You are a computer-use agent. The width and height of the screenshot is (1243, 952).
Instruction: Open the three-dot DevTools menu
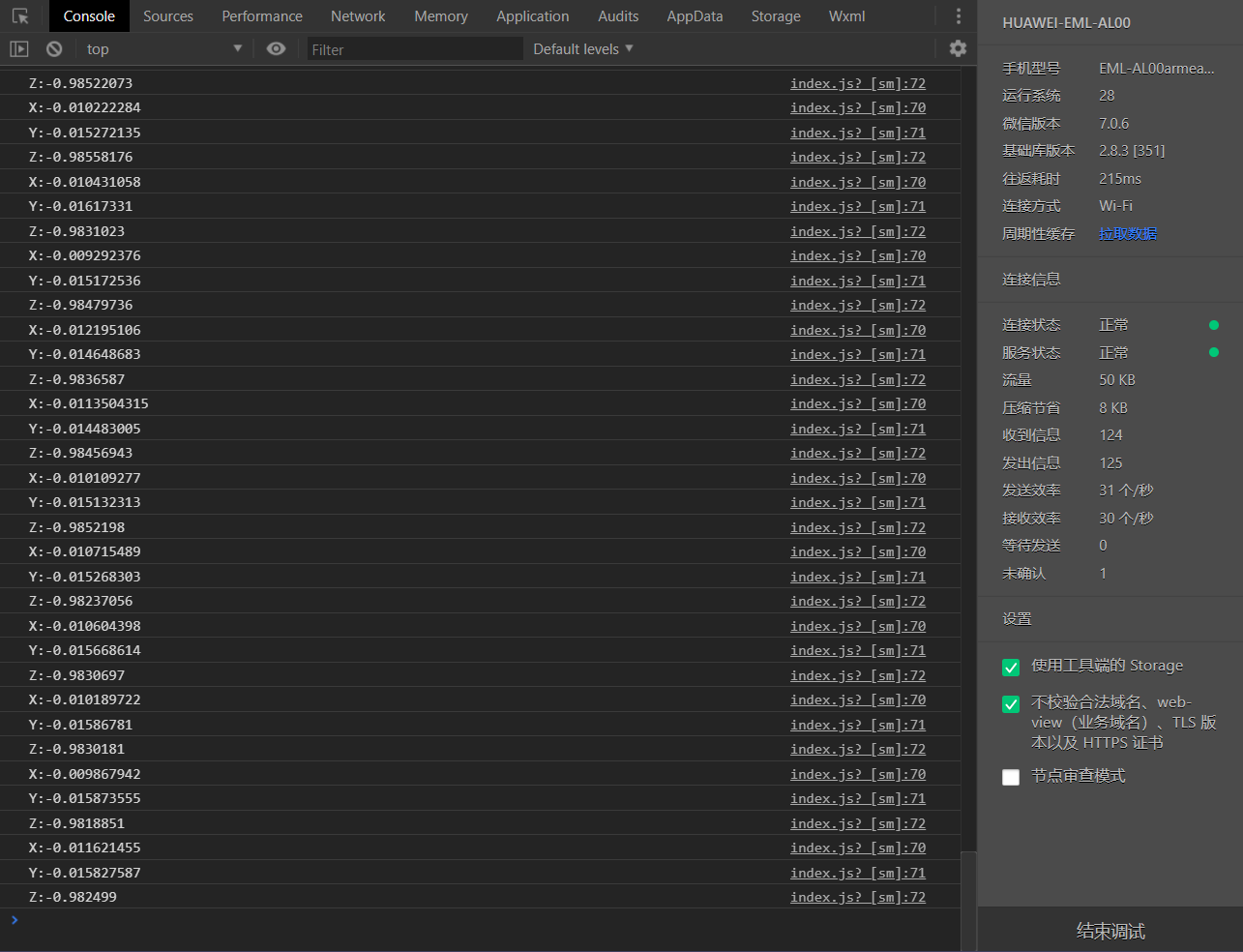click(959, 16)
